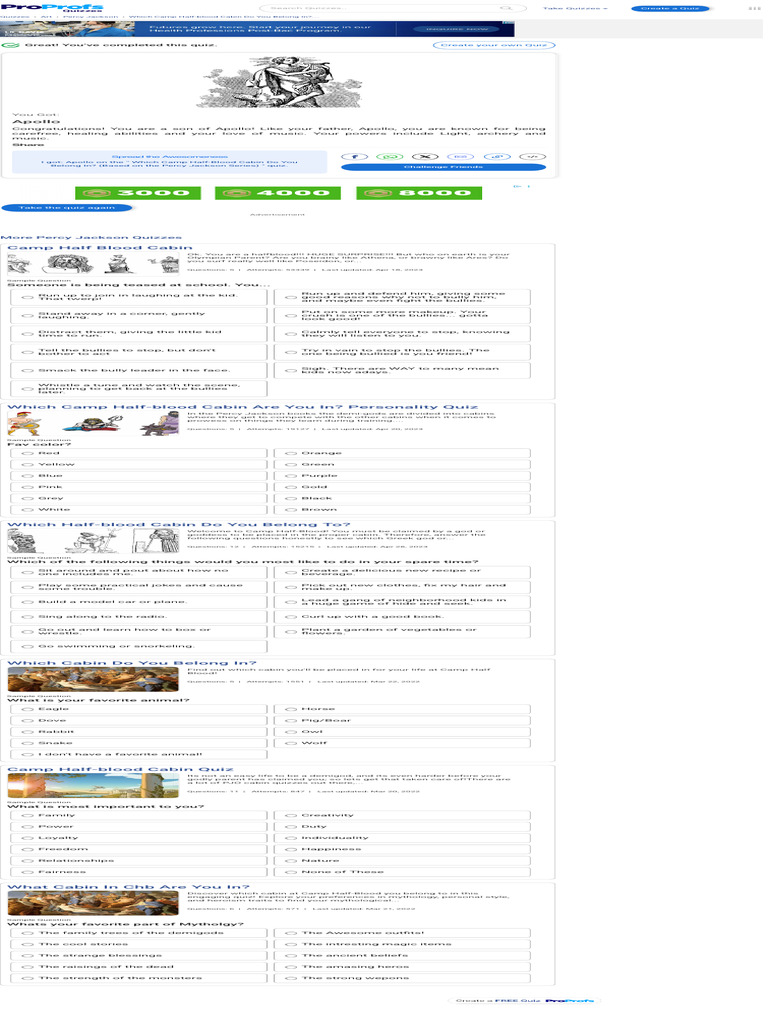Select the Orange color option
The image size is (768, 1024).
coord(402,453)
